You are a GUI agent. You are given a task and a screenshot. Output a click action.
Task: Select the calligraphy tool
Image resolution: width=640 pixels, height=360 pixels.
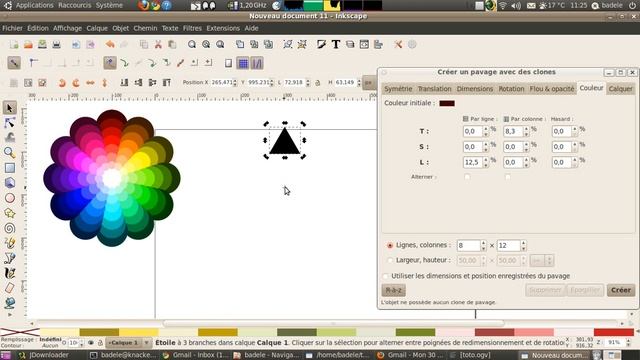pyautogui.click(x=10, y=273)
